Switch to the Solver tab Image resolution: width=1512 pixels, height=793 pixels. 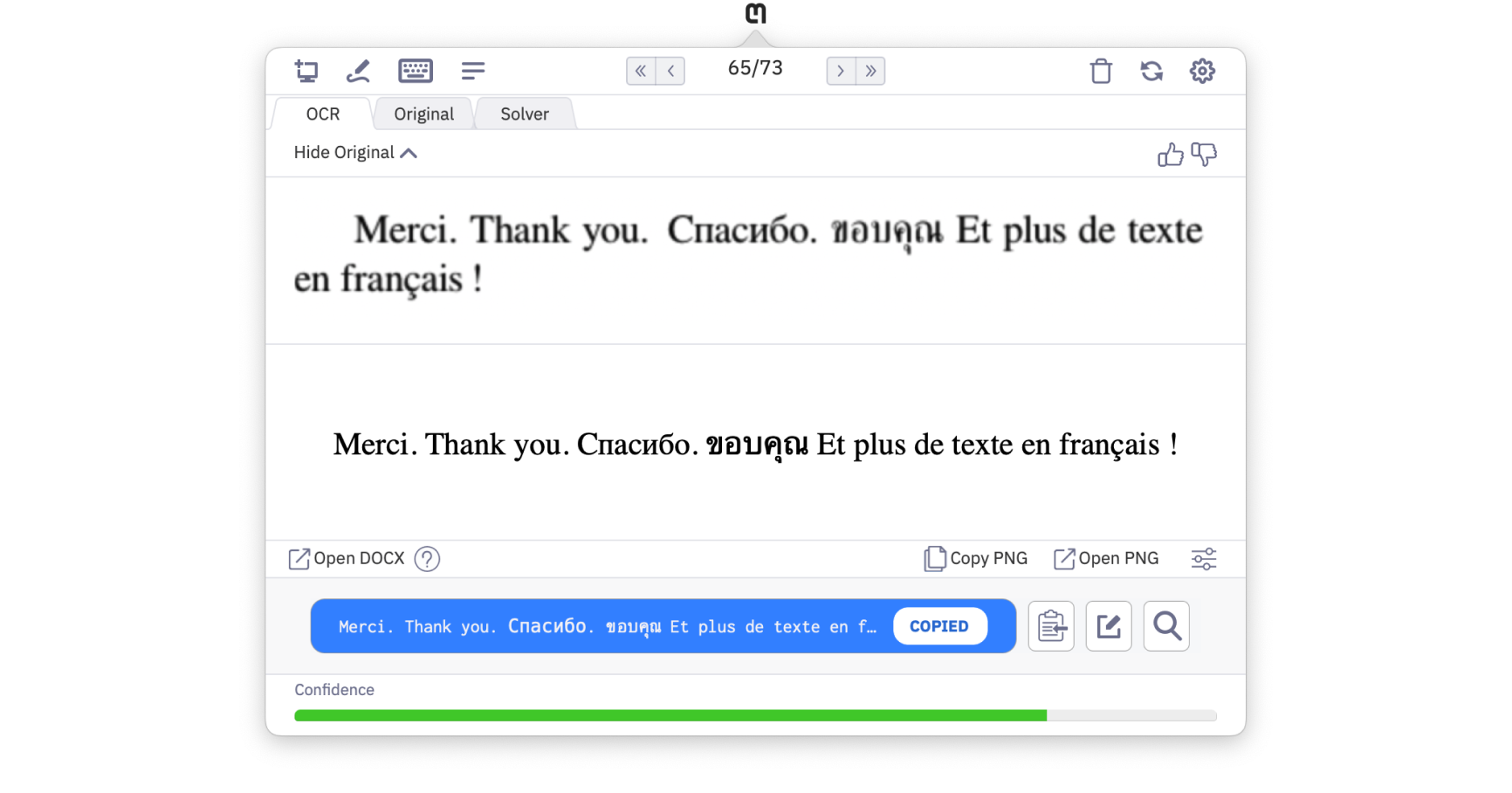524,114
